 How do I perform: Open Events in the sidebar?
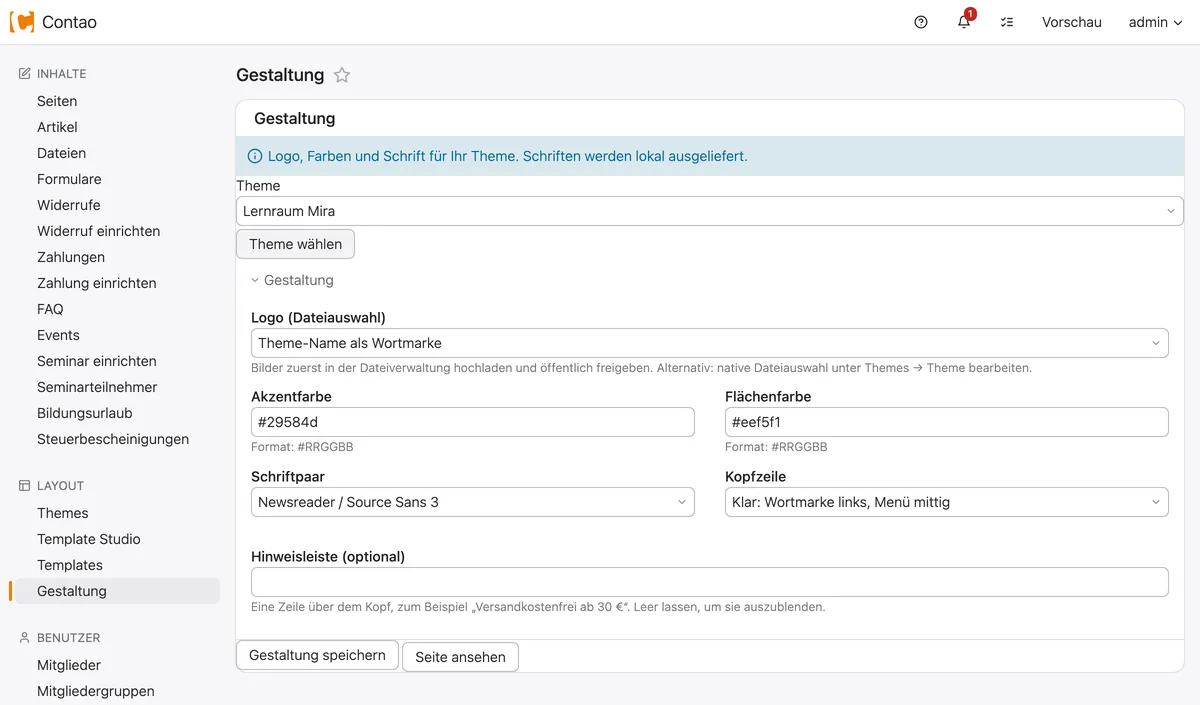[58, 335]
